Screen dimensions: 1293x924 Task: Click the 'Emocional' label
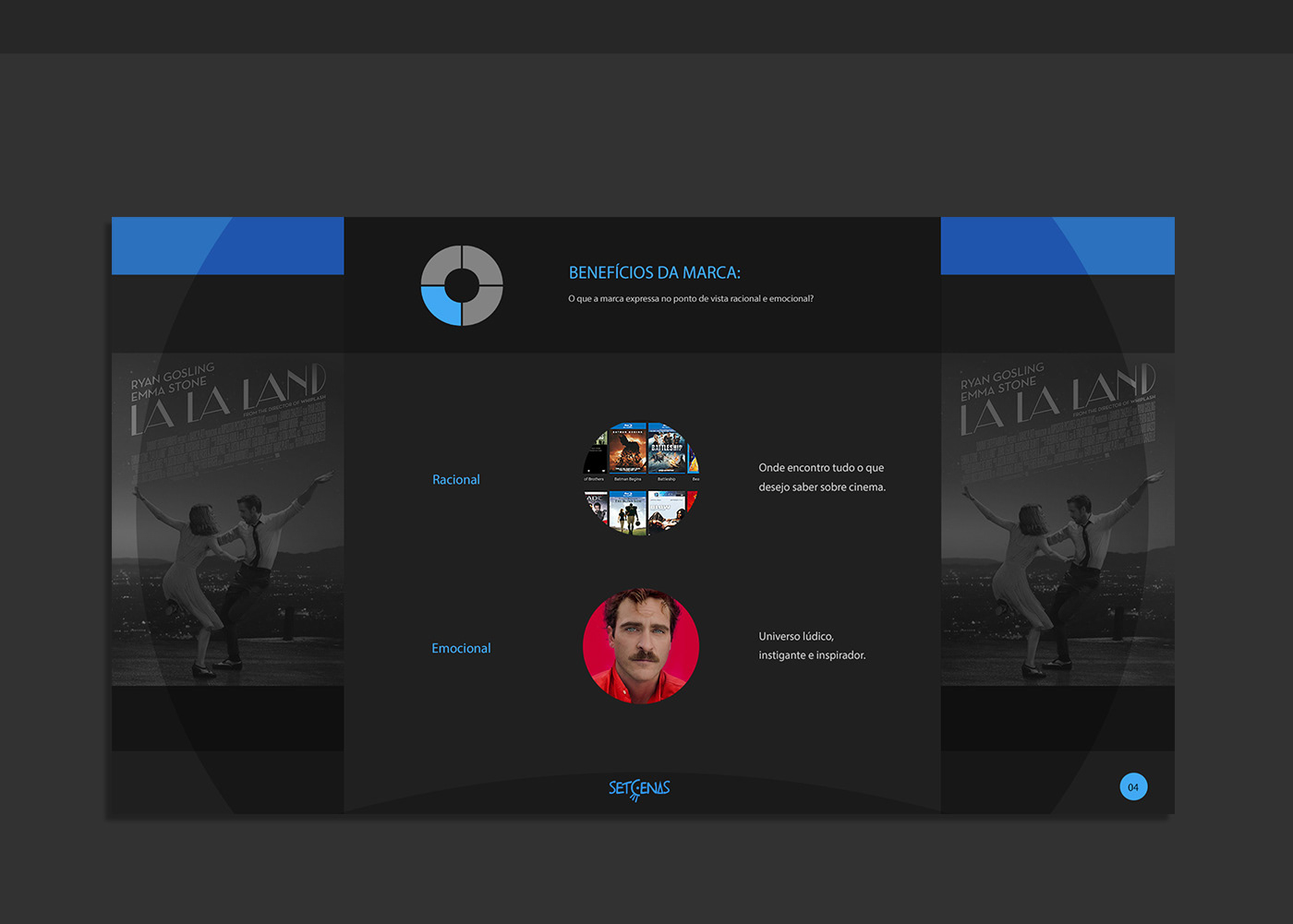(461, 648)
